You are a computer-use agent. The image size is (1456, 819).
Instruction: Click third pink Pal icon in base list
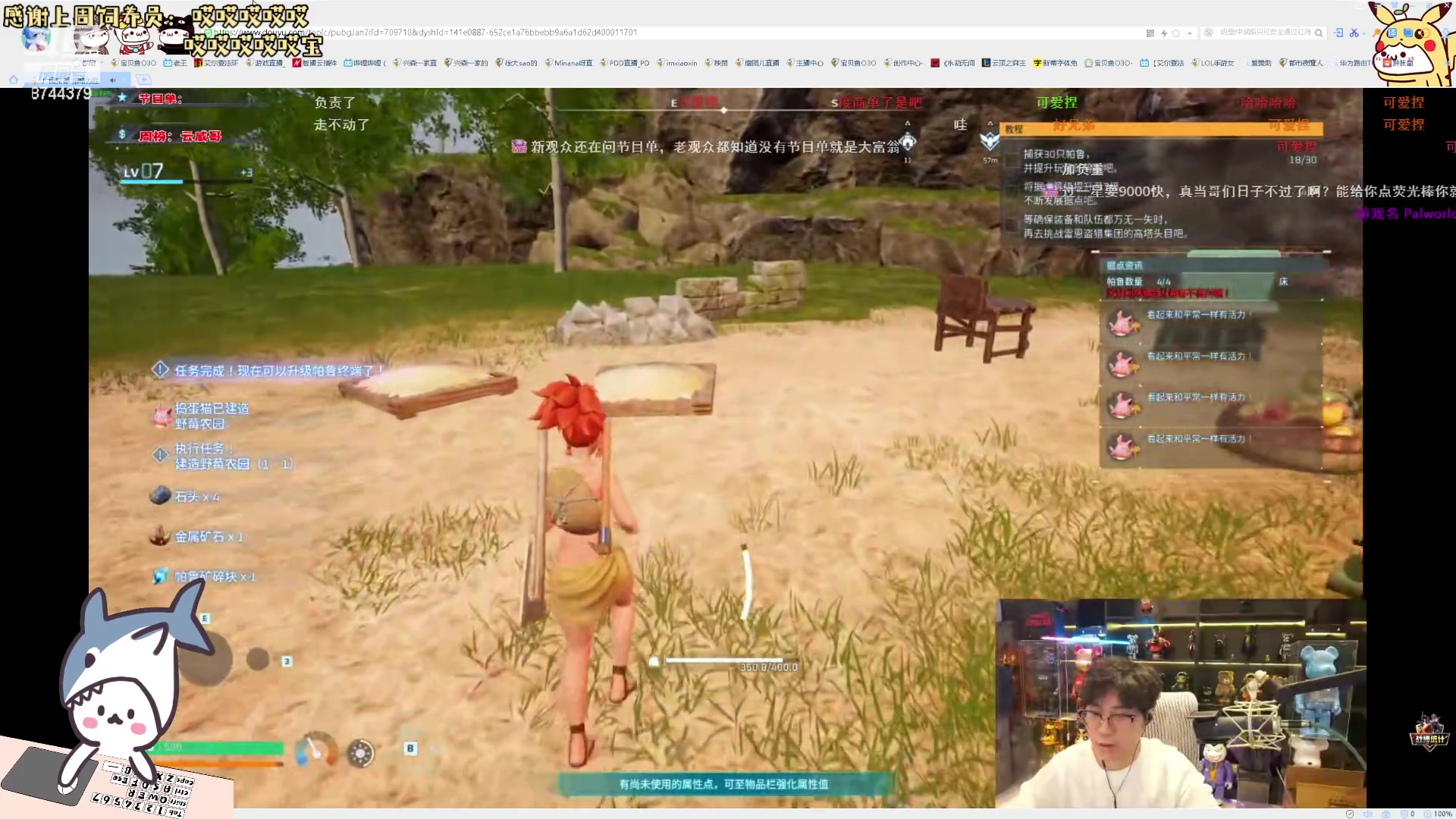(x=1123, y=406)
